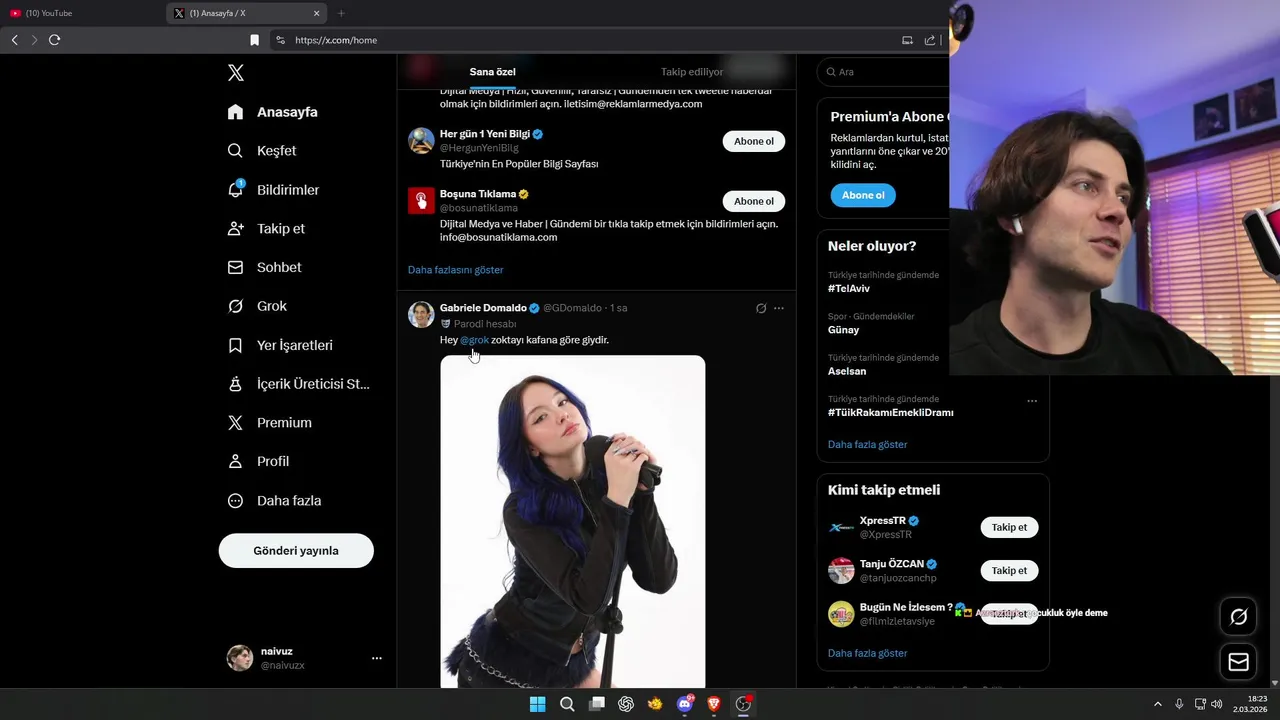Open the posted image of singer with microphone
Image resolution: width=1280 pixels, height=720 pixels.
click(573, 521)
